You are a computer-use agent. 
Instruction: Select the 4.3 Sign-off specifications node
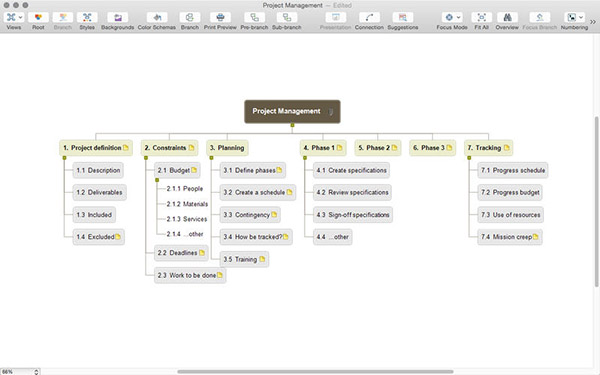click(353, 215)
